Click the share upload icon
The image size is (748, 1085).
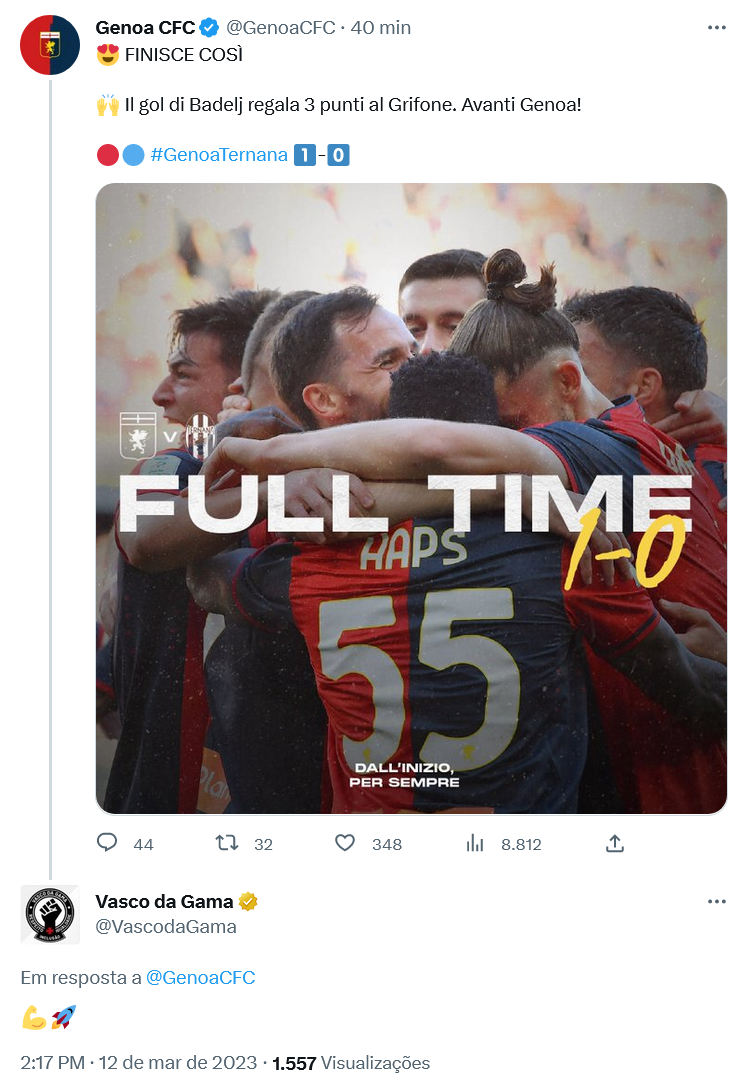tap(615, 843)
